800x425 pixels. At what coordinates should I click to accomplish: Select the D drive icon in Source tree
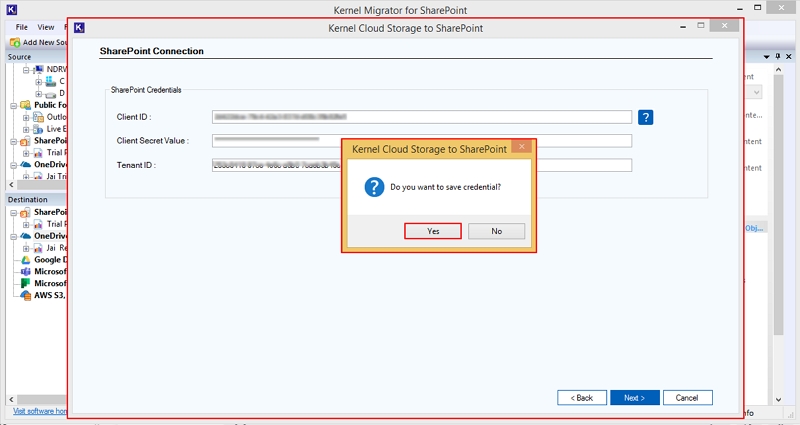tap(51, 94)
